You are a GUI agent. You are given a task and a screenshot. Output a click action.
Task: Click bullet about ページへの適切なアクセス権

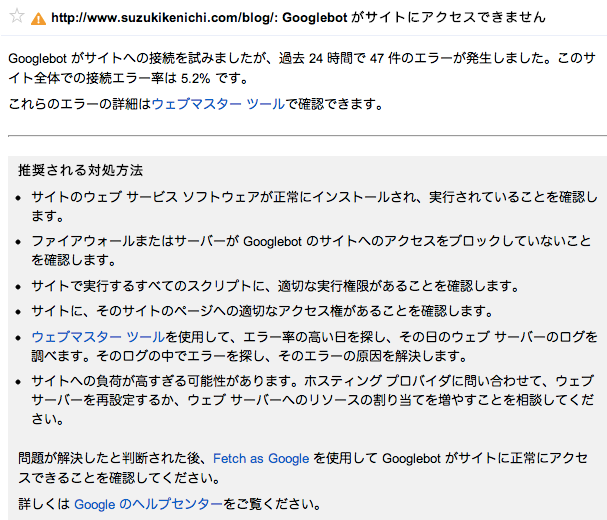coord(262,311)
